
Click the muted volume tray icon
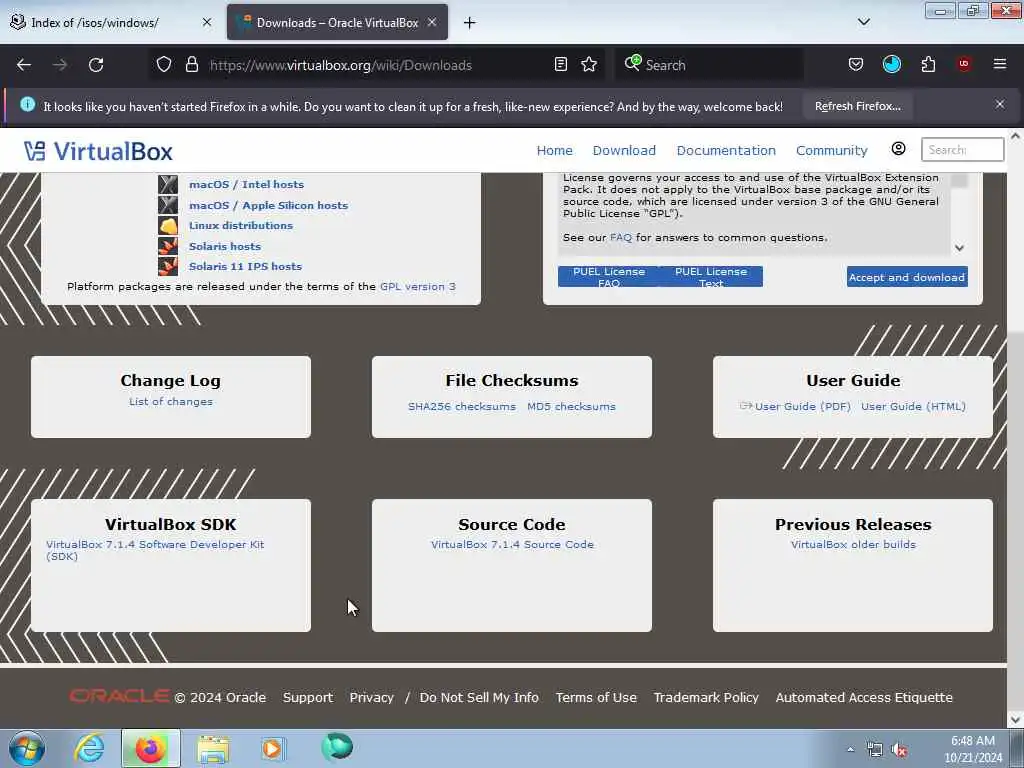click(x=900, y=750)
